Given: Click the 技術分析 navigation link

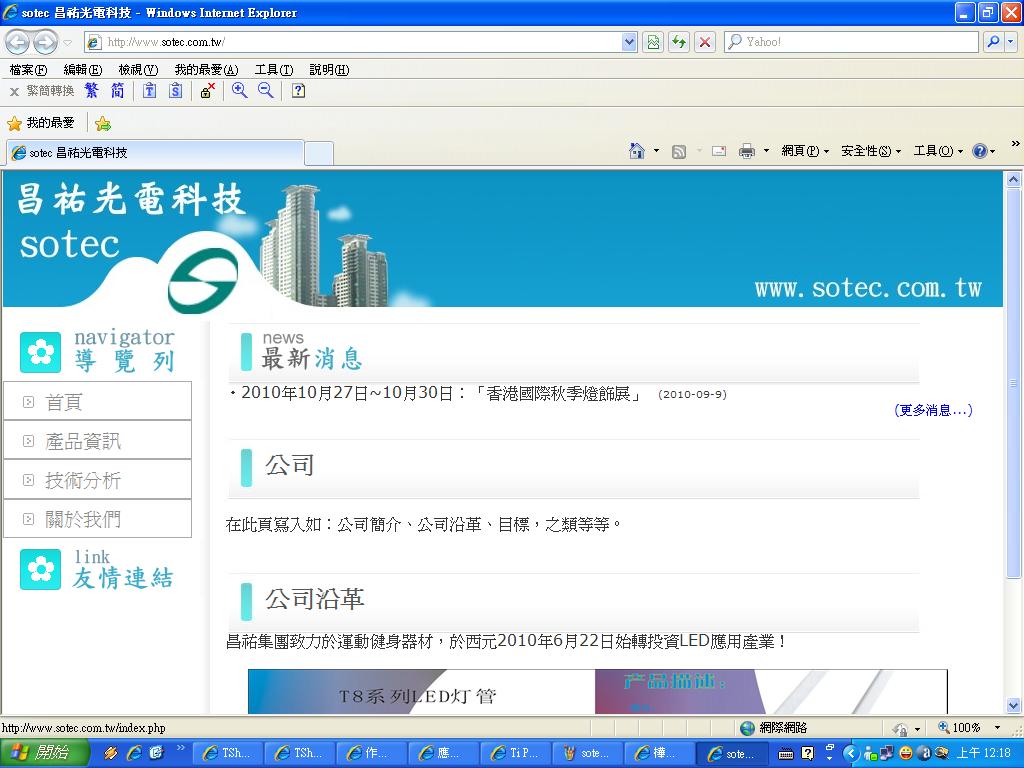Looking at the screenshot, I should pos(83,481).
